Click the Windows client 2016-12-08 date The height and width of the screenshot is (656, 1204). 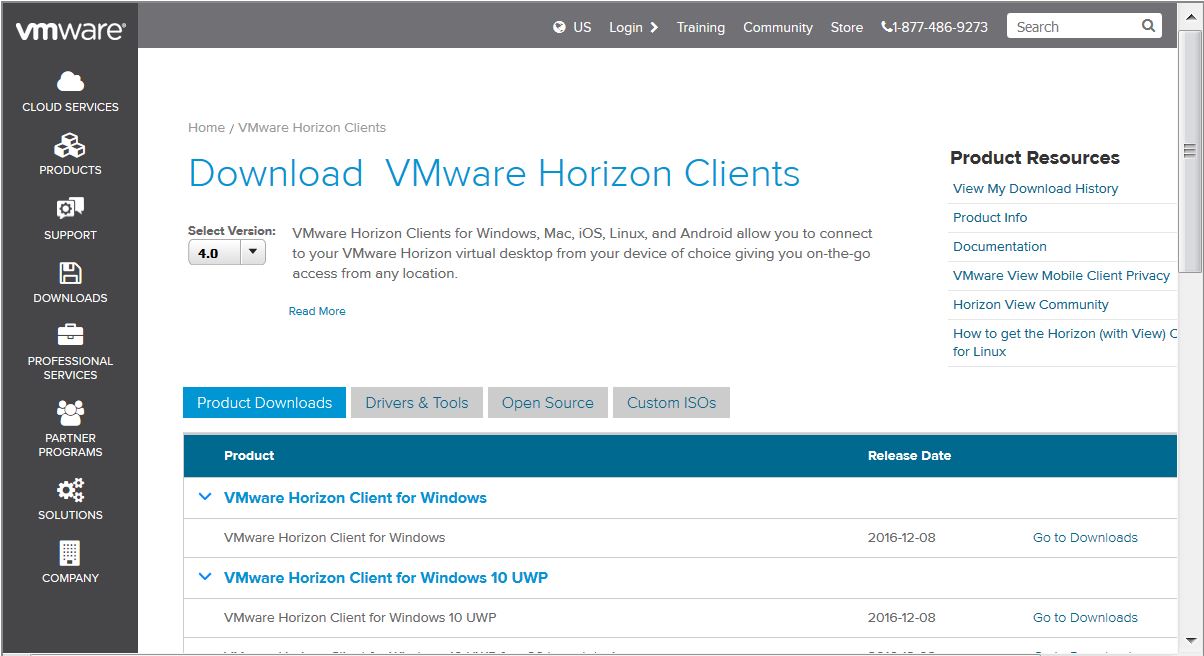901,537
